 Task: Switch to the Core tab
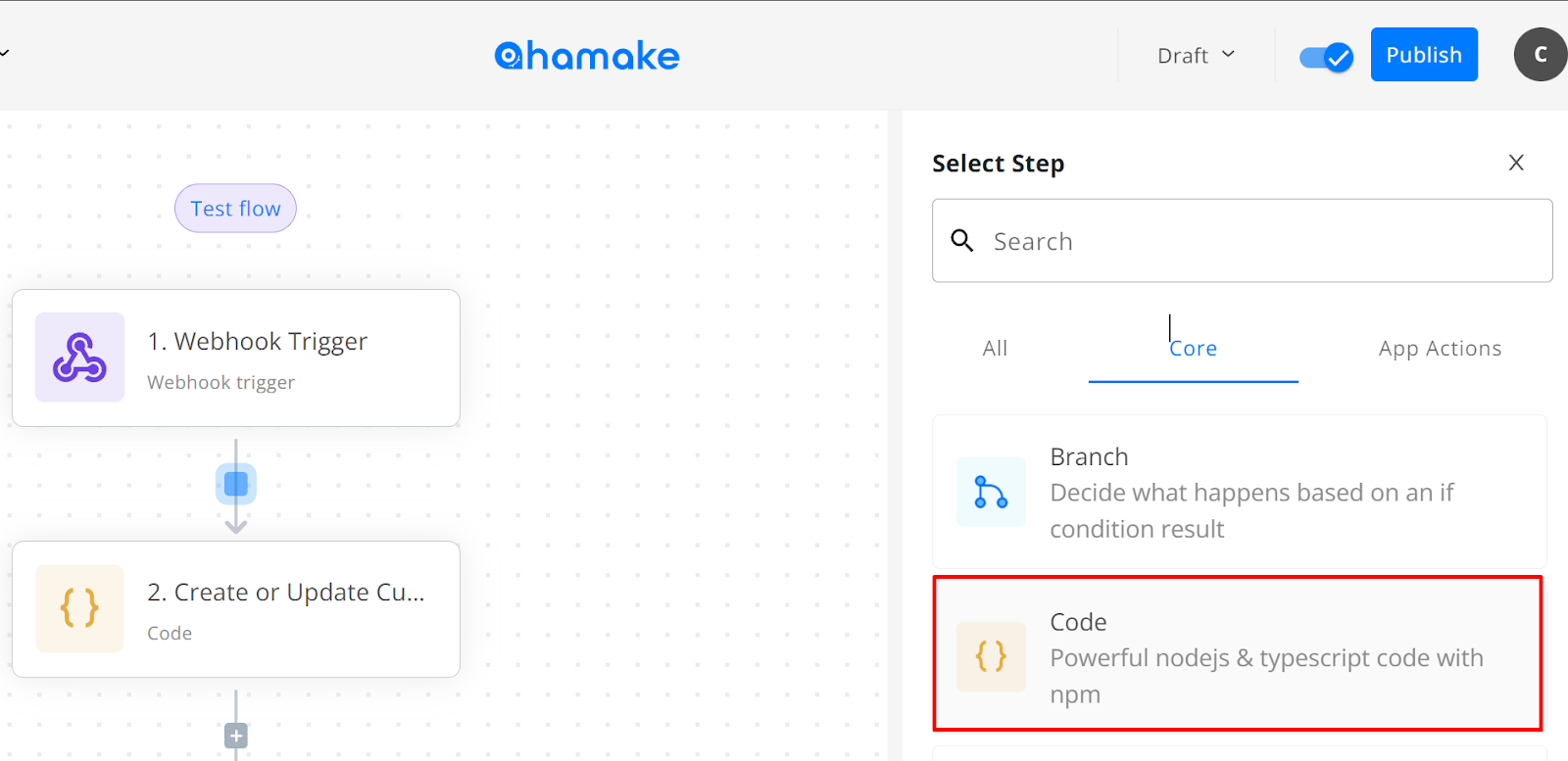tap(1193, 349)
